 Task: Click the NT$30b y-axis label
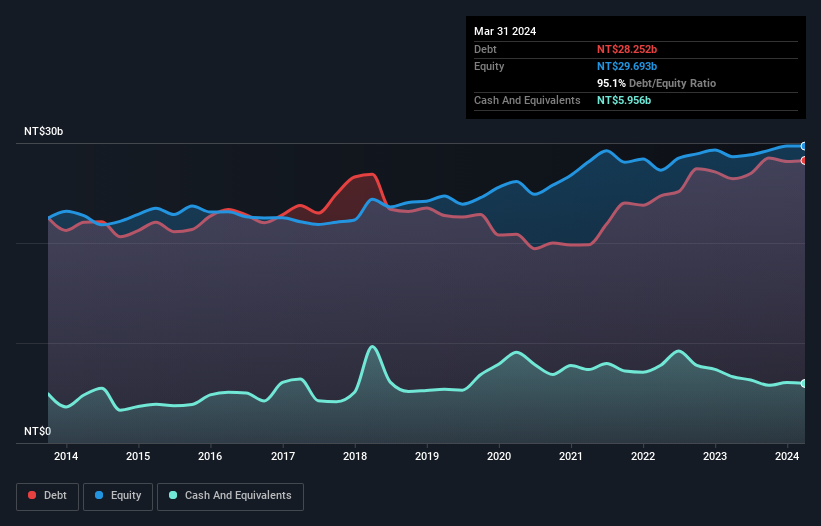point(43,131)
